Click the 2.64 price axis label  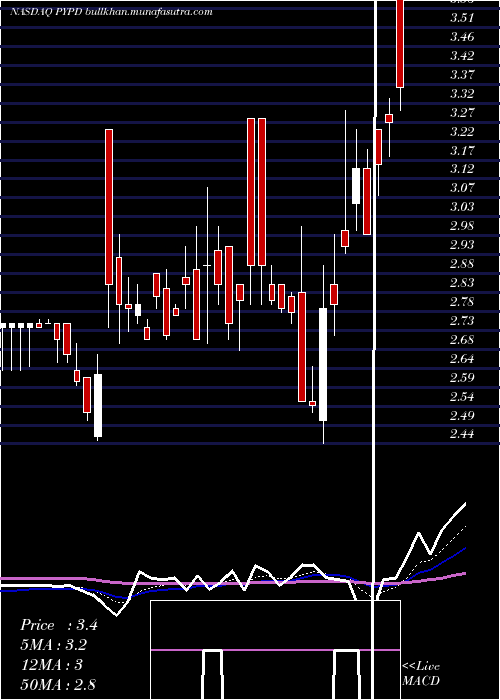(x=461, y=358)
